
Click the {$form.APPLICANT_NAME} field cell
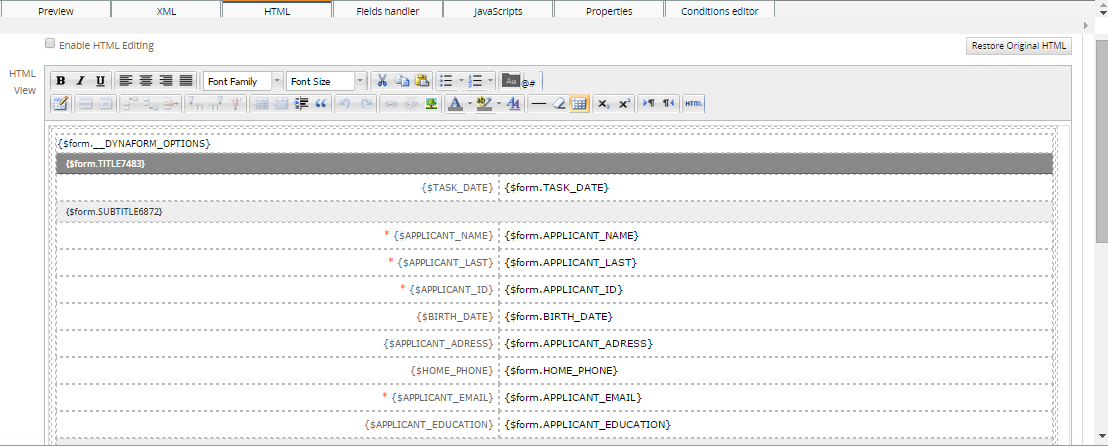coord(571,235)
